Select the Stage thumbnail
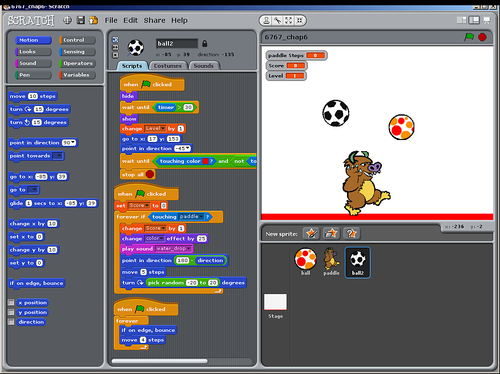Viewport: 500px width, 374px height. (x=275, y=306)
